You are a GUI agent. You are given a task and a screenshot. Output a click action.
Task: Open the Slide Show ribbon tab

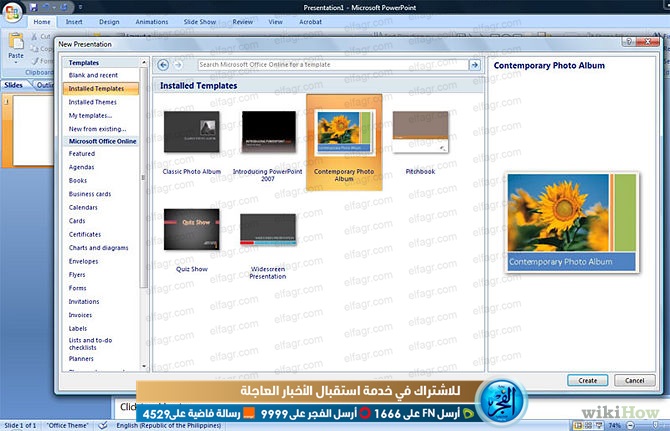tap(200, 22)
